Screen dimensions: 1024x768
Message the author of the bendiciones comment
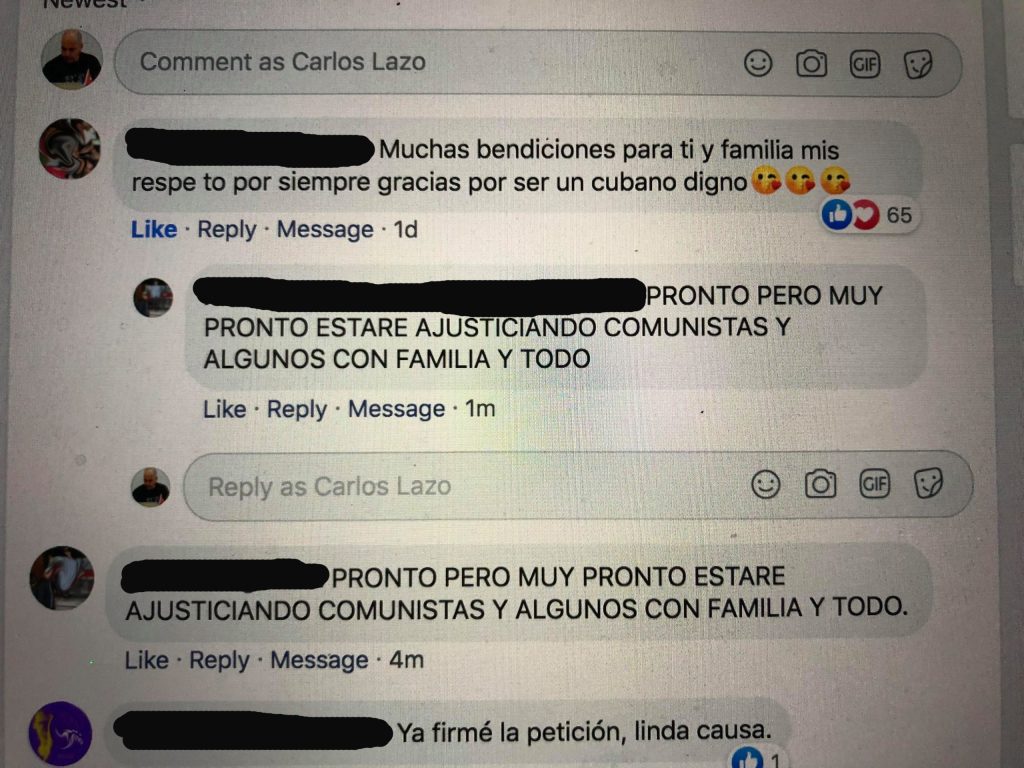[325, 230]
